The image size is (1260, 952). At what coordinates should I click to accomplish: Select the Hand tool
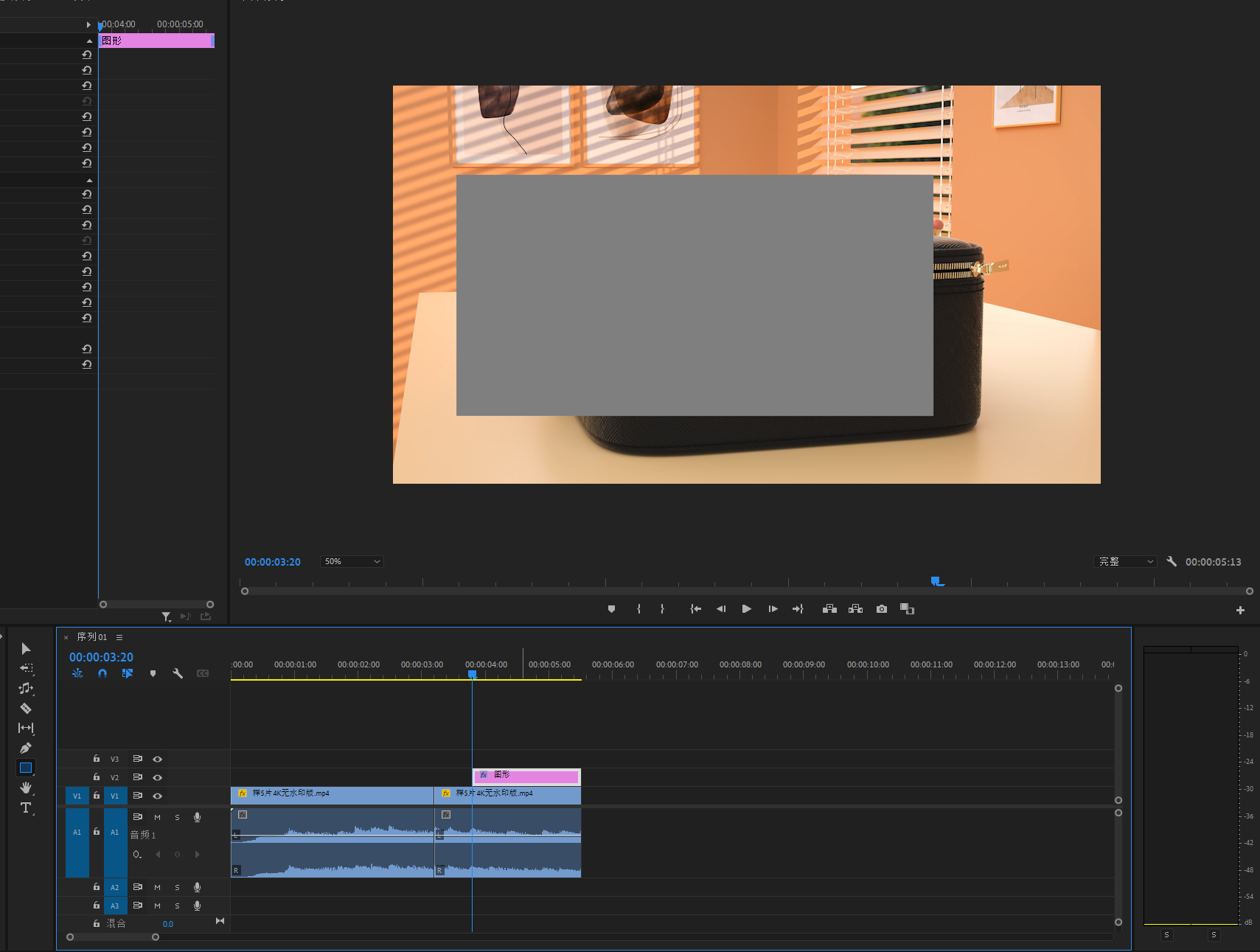[x=26, y=788]
